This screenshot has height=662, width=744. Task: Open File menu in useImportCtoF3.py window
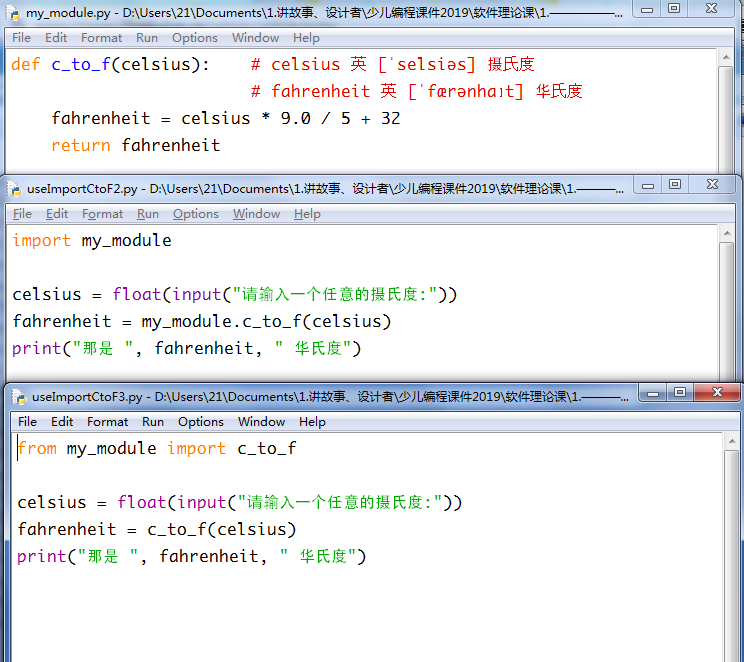[x=27, y=421]
